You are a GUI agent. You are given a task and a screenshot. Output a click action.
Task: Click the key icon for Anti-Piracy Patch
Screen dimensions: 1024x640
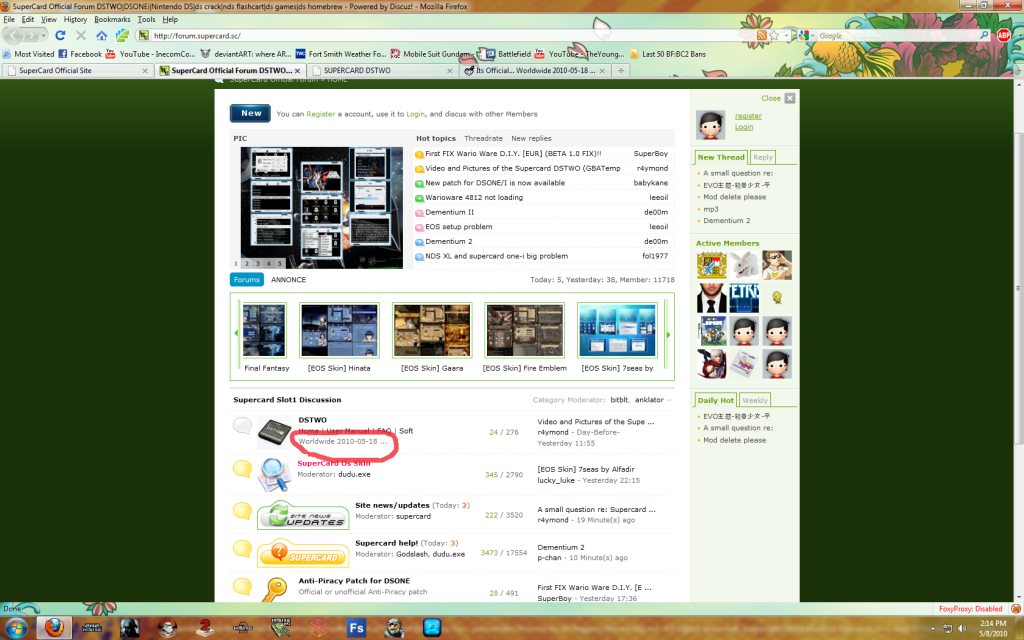pyautogui.click(x=274, y=589)
